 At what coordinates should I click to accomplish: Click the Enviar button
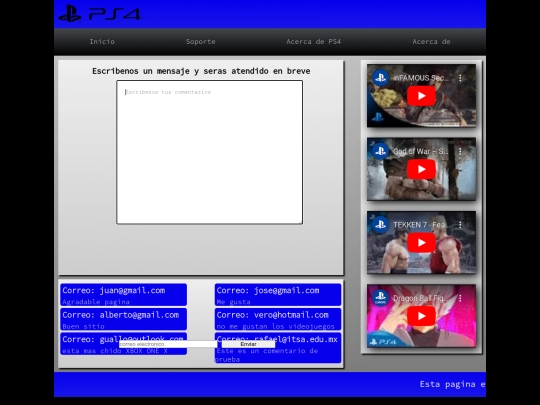click(x=248, y=344)
